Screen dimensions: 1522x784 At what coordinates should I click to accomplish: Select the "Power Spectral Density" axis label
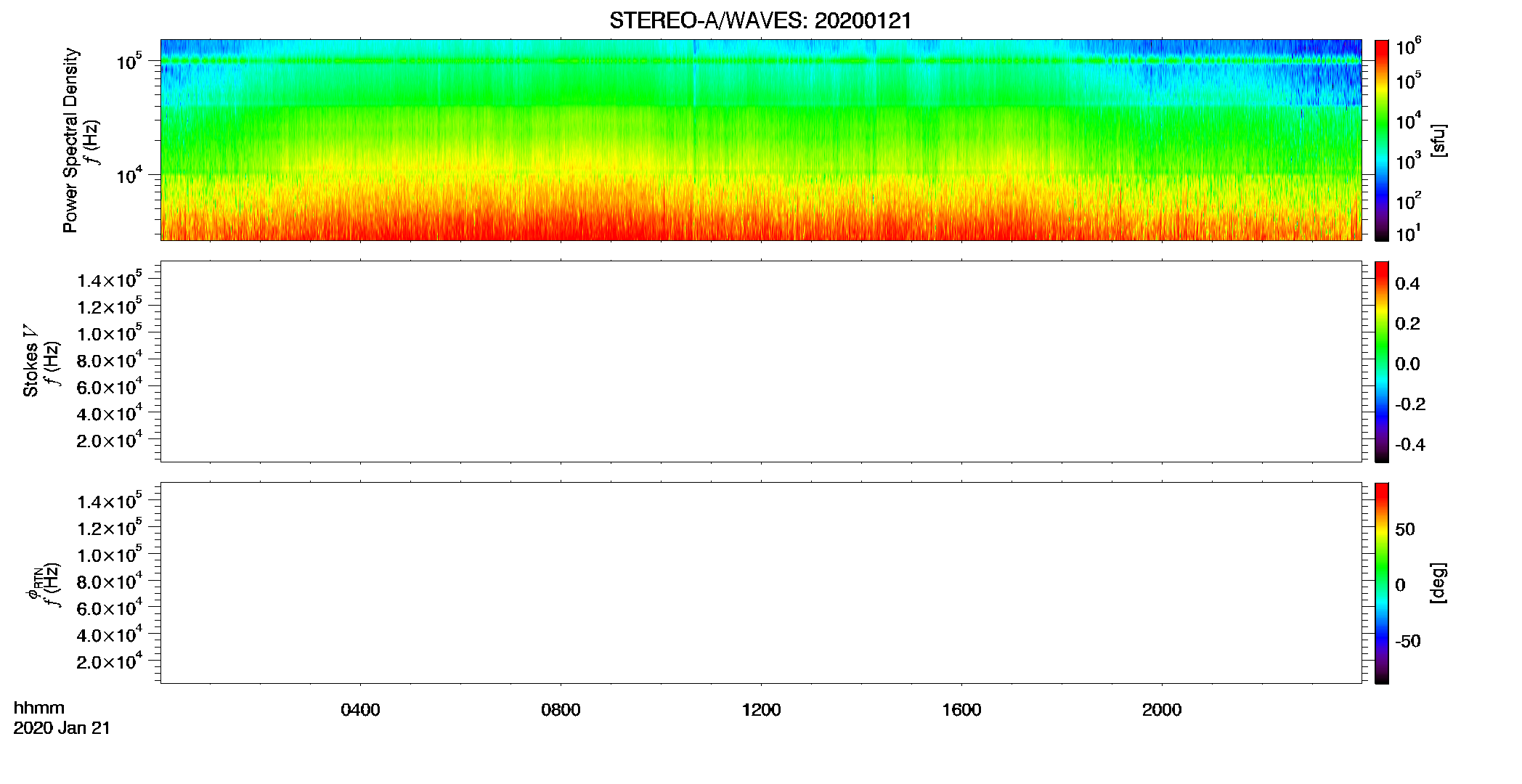(x=70, y=140)
